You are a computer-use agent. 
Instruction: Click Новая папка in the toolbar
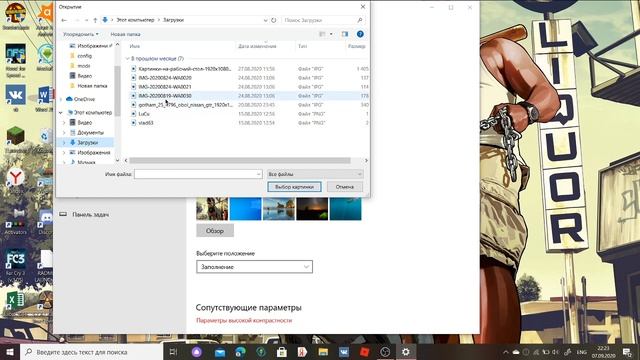pos(125,34)
